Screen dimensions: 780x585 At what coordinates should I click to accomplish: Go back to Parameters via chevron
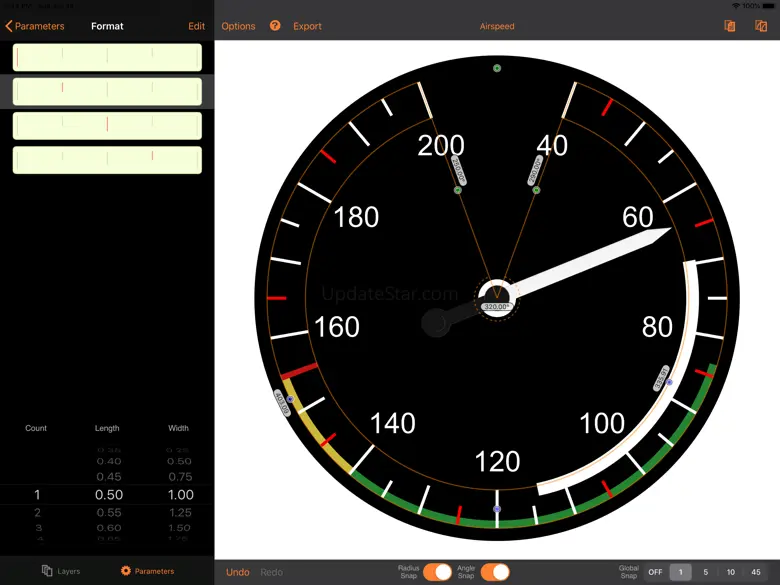(9, 26)
